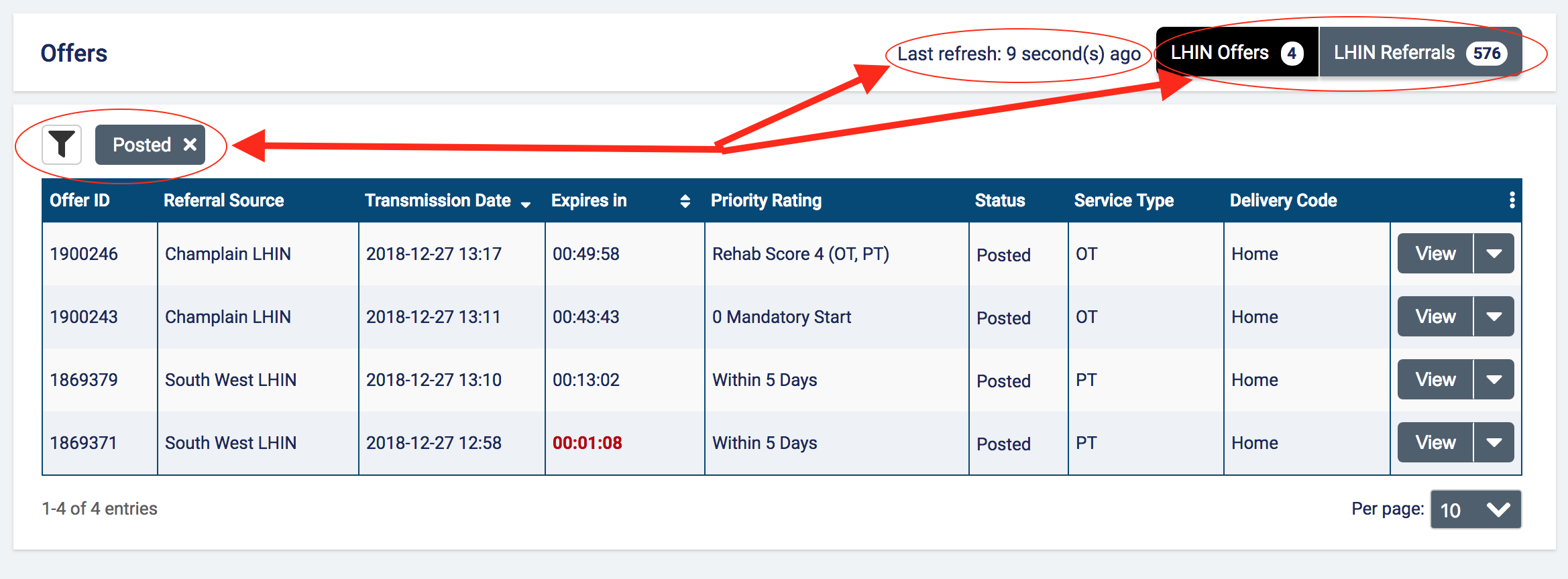The image size is (1568, 579).
Task: View offer 1900246
Action: [x=1435, y=253]
